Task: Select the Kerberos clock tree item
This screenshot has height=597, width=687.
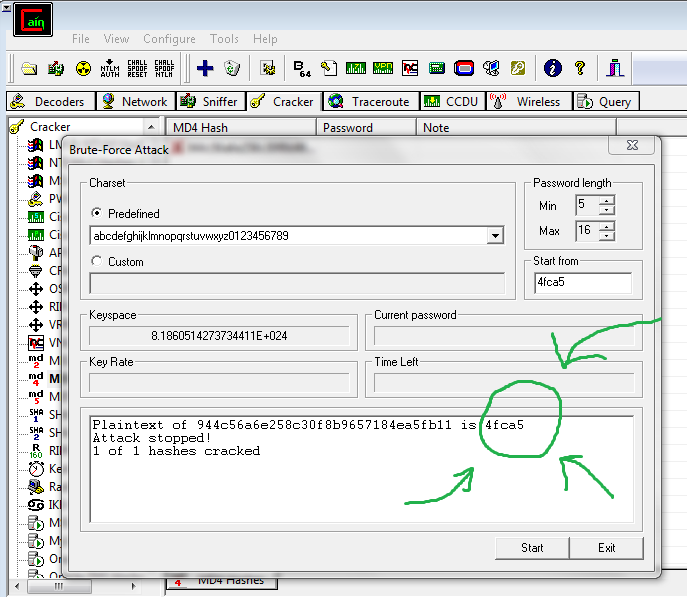Action: (x=44, y=469)
